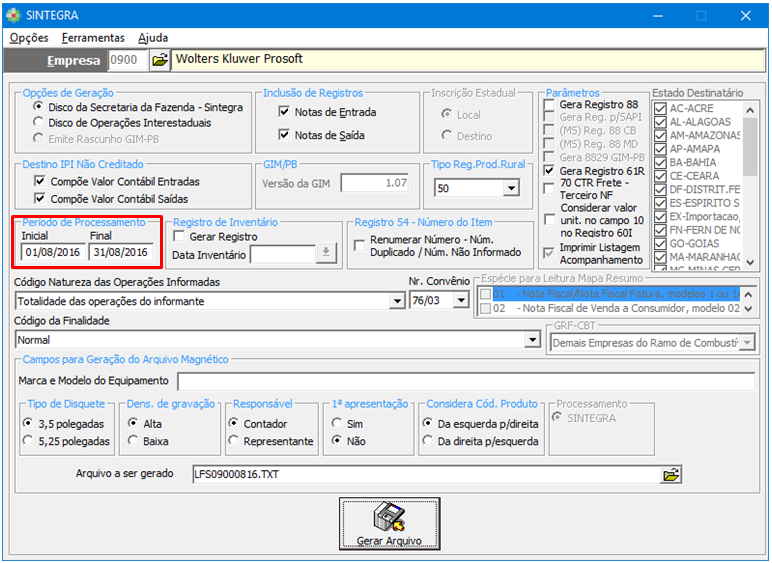Click Arquivo a ser gerado field
Image resolution: width=772 pixels, height=563 pixels.
coord(426,475)
